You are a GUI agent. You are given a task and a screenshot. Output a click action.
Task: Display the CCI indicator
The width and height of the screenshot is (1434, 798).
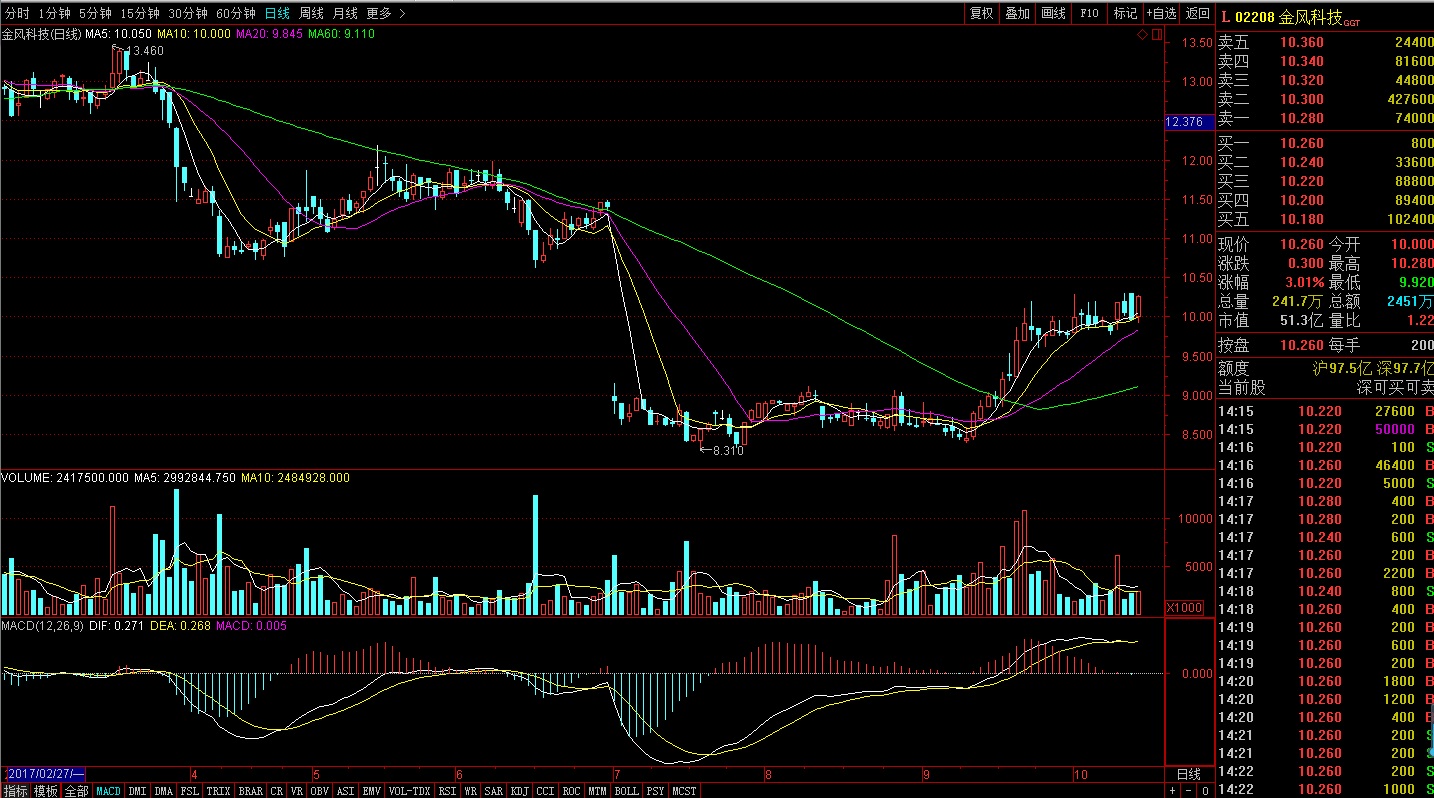point(545,791)
